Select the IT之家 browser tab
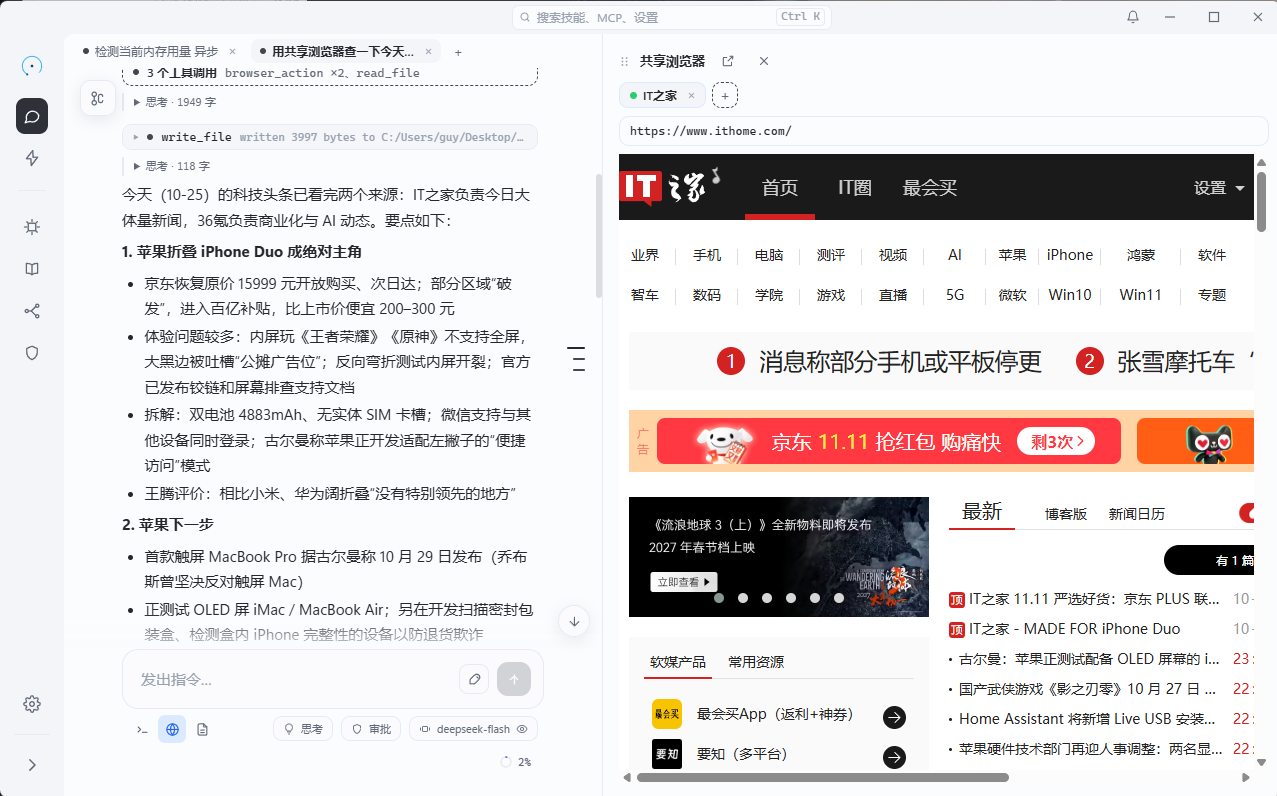Screen dimensions: 1277x796 tap(662, 96)
